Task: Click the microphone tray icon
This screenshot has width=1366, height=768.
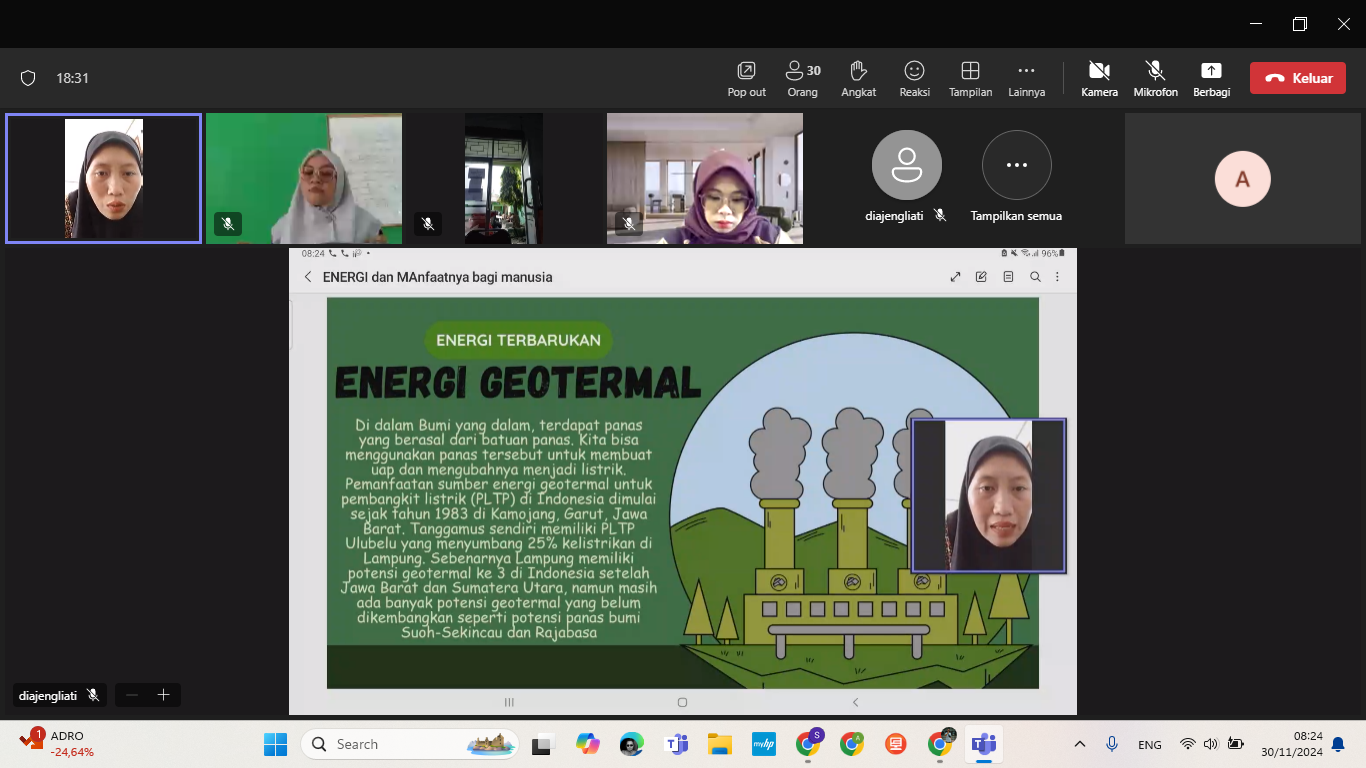Action: tap(1112, 744)
